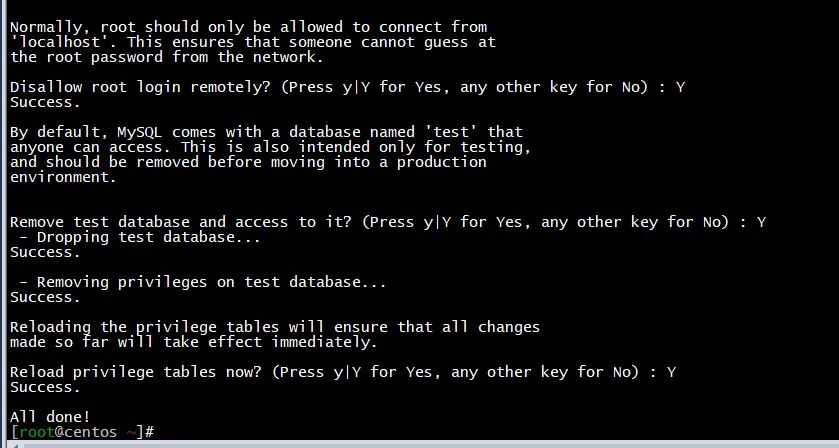Click the word "environment." in the terminal
The width and height of the screenshot is (839, 448).
(63, 177)
